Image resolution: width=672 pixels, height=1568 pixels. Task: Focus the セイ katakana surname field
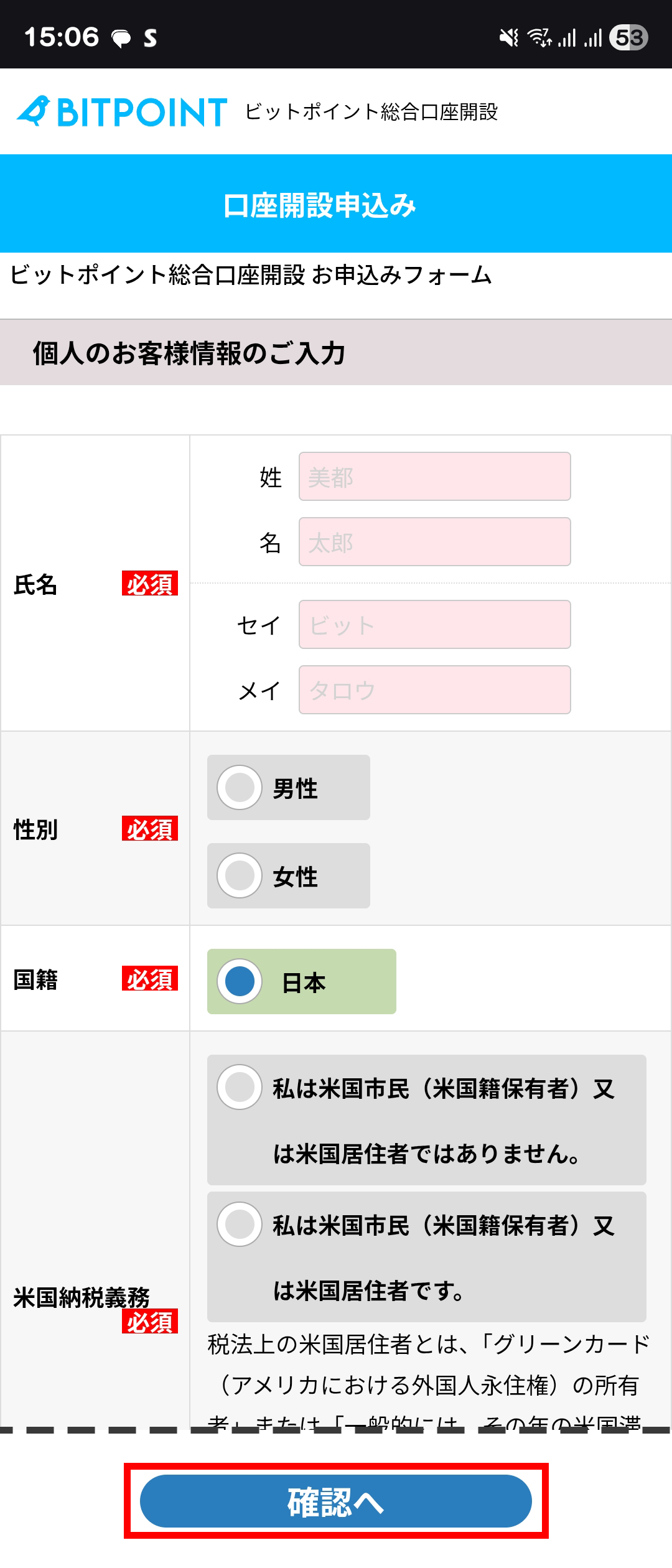click(x=435, y=625)
